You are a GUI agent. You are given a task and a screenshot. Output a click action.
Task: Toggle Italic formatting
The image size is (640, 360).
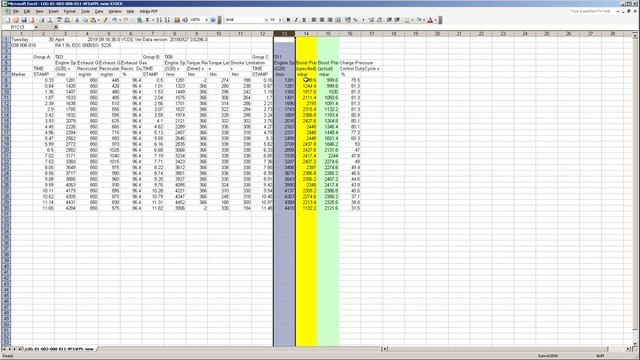click(296, 20)
